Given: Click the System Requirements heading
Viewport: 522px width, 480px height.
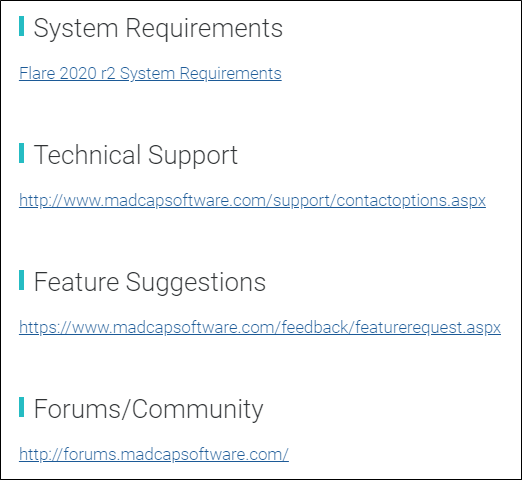Looking at the screenshot, I should pos(158,29).
